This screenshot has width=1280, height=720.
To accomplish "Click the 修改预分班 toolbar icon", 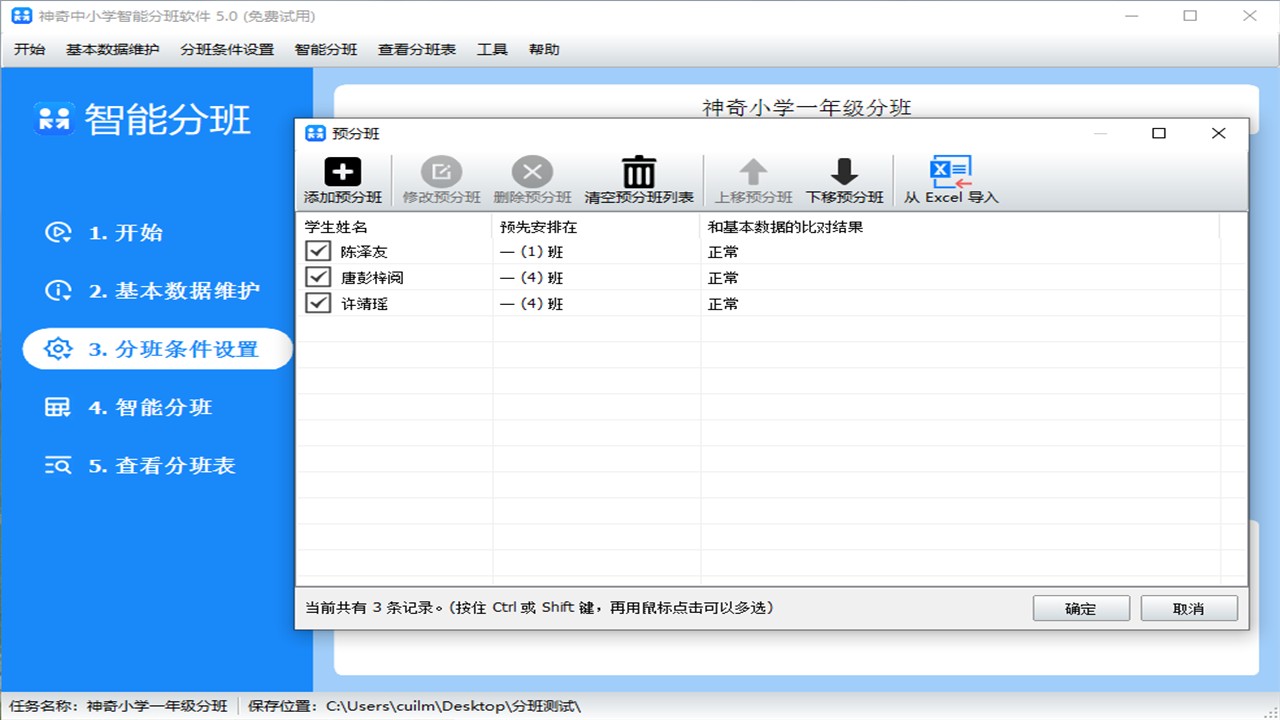I will tap(442, 170).
